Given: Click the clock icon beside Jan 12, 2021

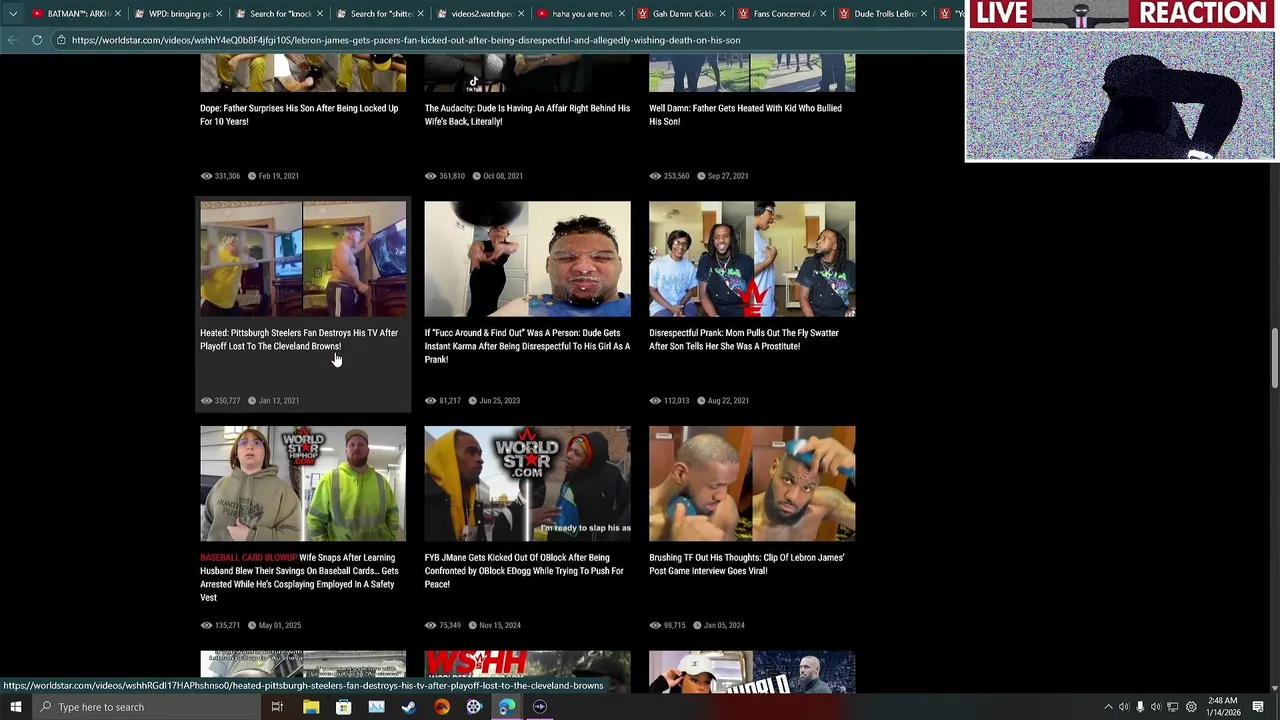Looking at the screenshot, I should click(251, 401).
